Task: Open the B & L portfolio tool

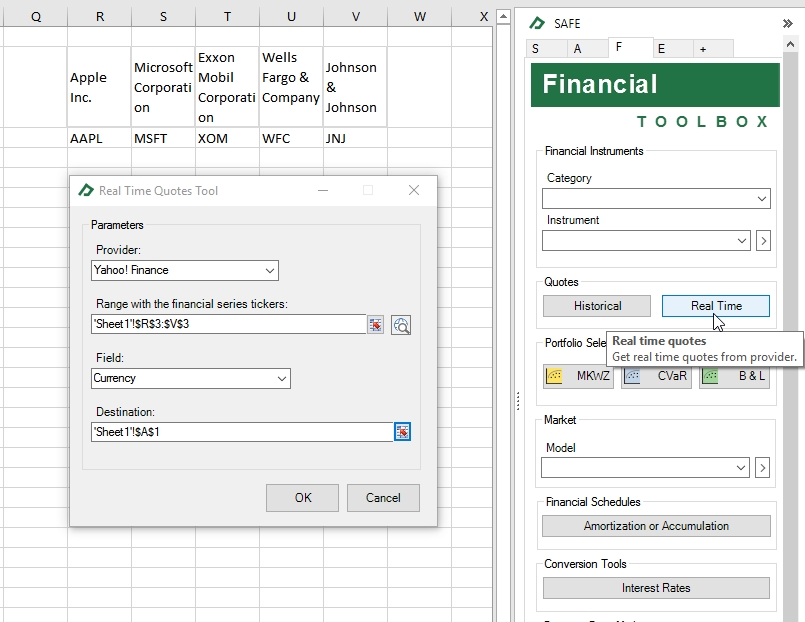Action: [x=734, y=376]
